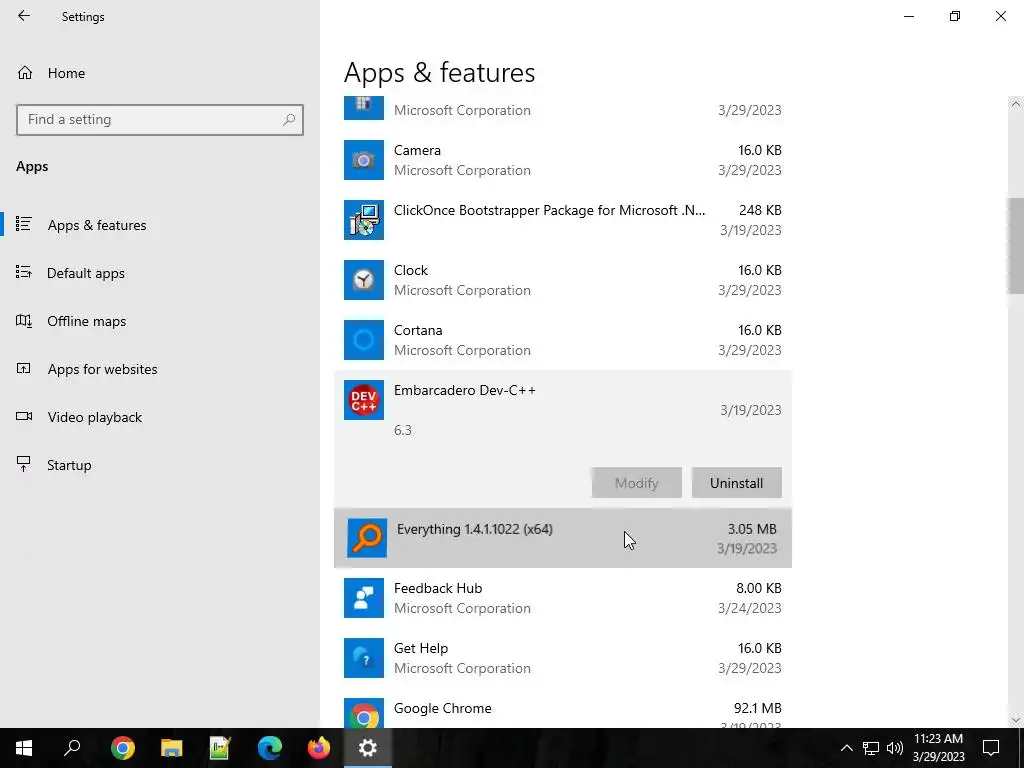
Task: Click the apps list scrollbar thumb
Action: click(1016, 246)
